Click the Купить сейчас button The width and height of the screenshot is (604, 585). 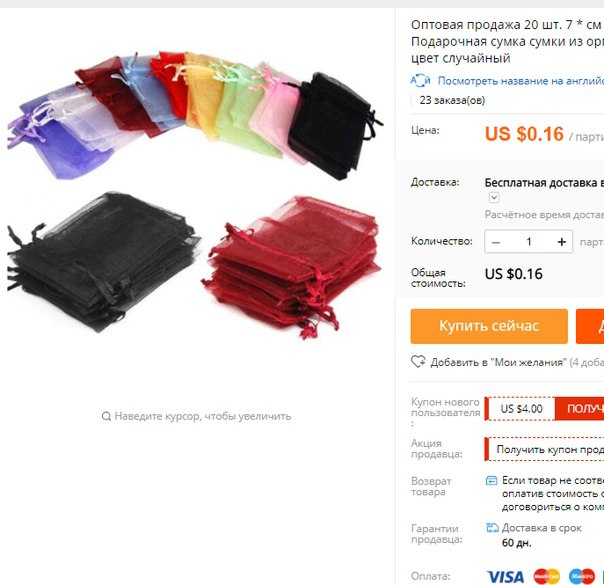[489, 326]
